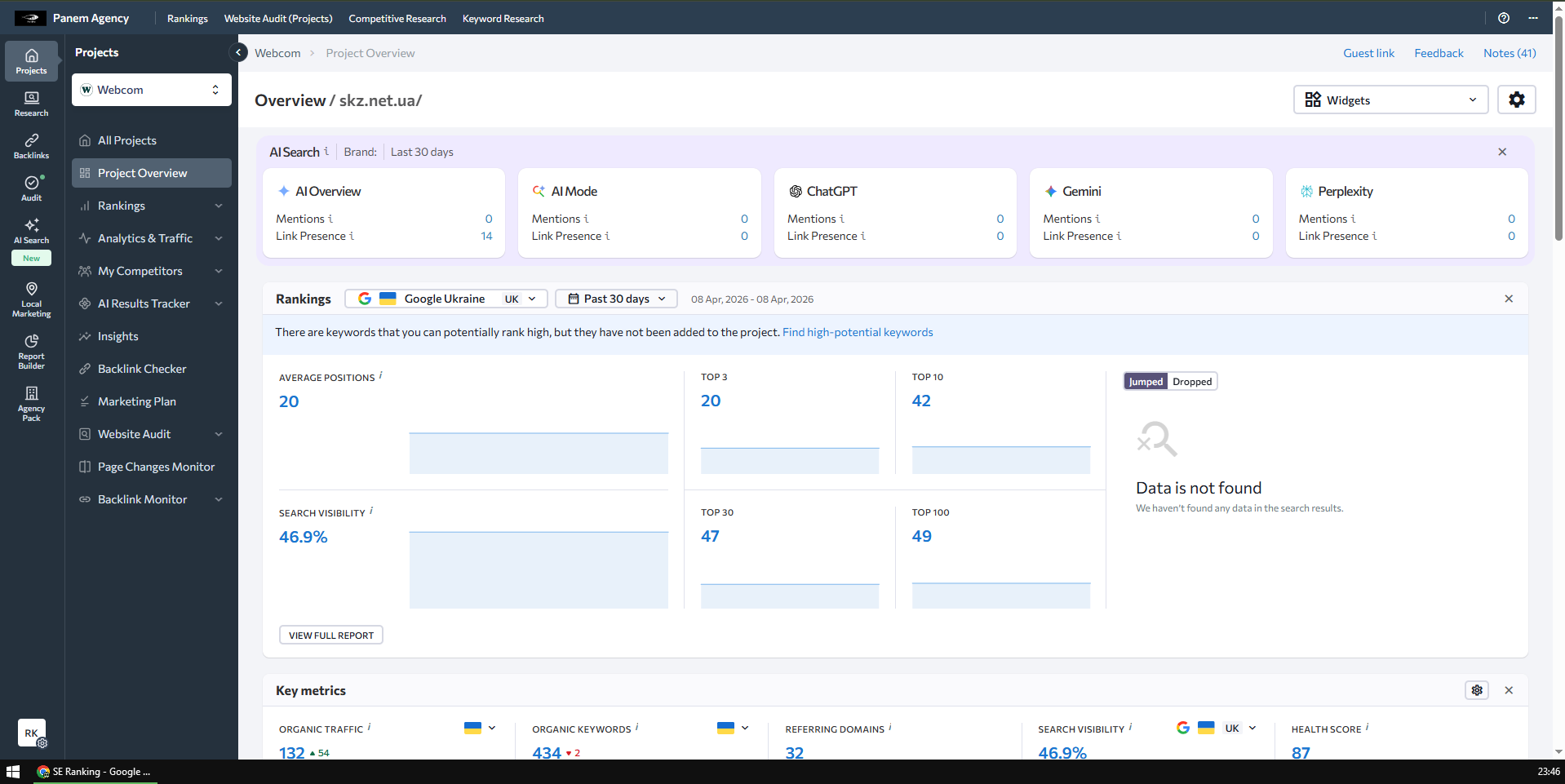Open Search Visibility UK engine dropdown in Key metrics

pos(1217,728)
